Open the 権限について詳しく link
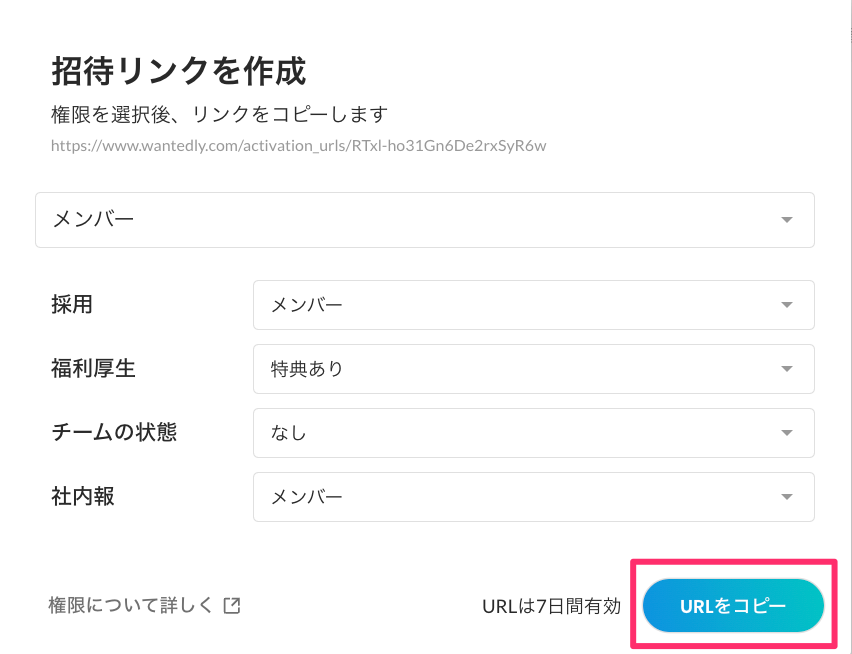The height and width of the screenshot is (654, 852). click(x=131, y=605)
